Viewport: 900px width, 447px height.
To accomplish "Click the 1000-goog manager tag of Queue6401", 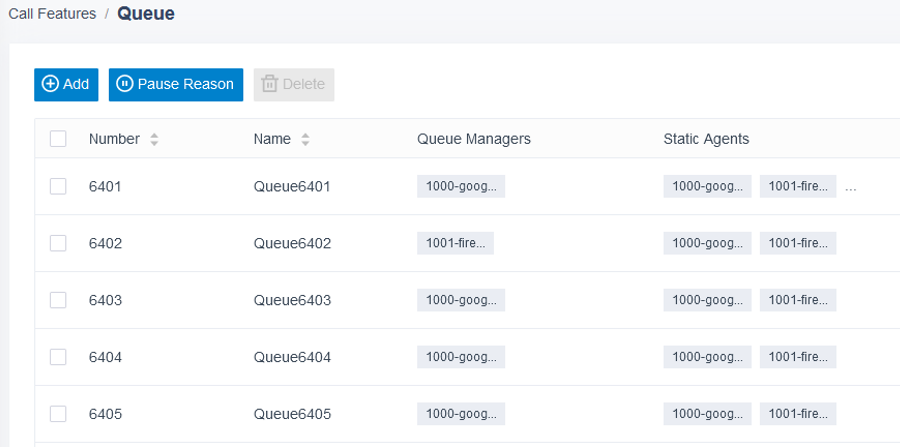I will click(x=461, y=186).
